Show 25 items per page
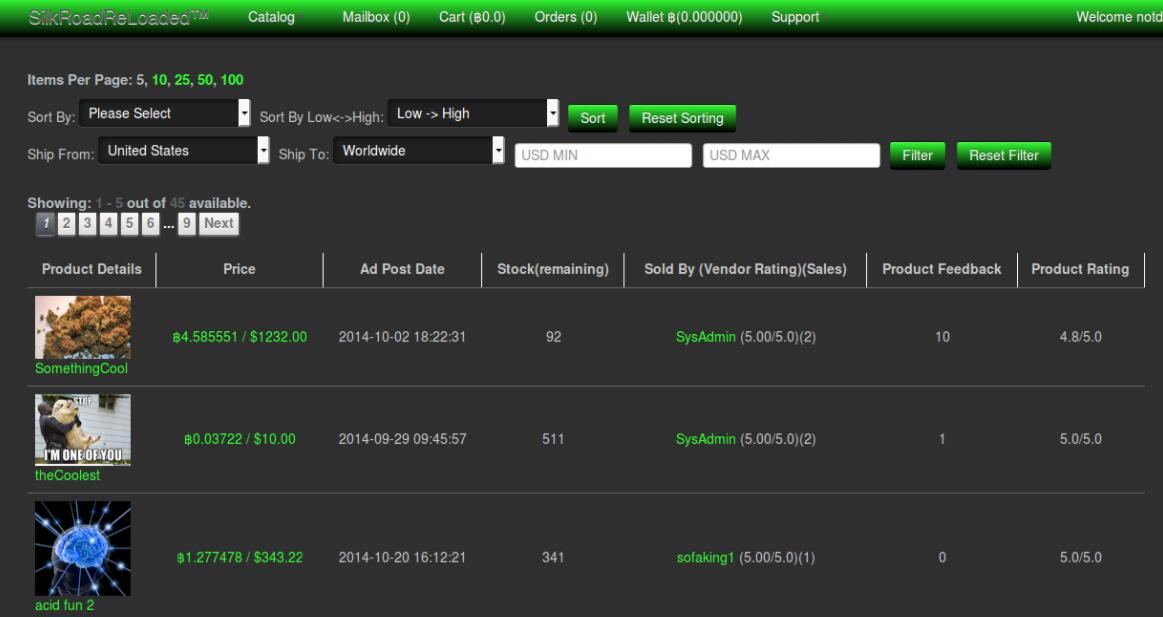1163x617 pixels. click(182, 79)
